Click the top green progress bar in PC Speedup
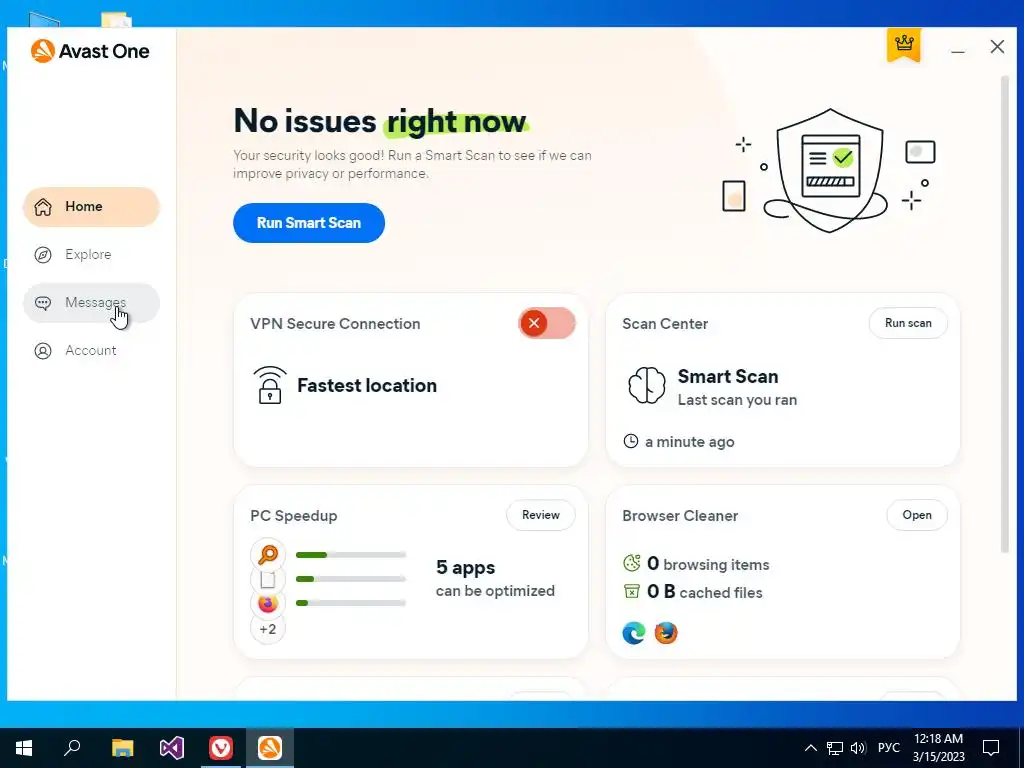1024x768 pixels. pyautogui.click(x=351, y=555)
